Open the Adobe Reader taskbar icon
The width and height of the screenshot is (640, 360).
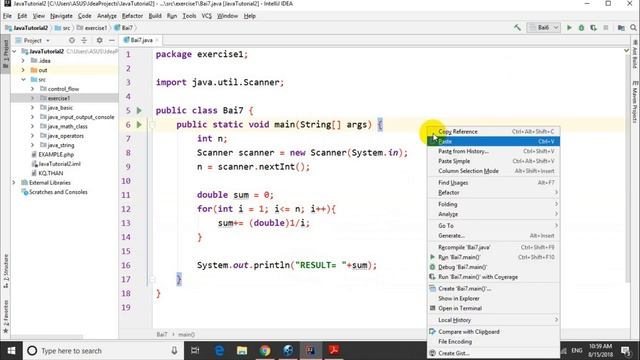[x=333, y=351]
